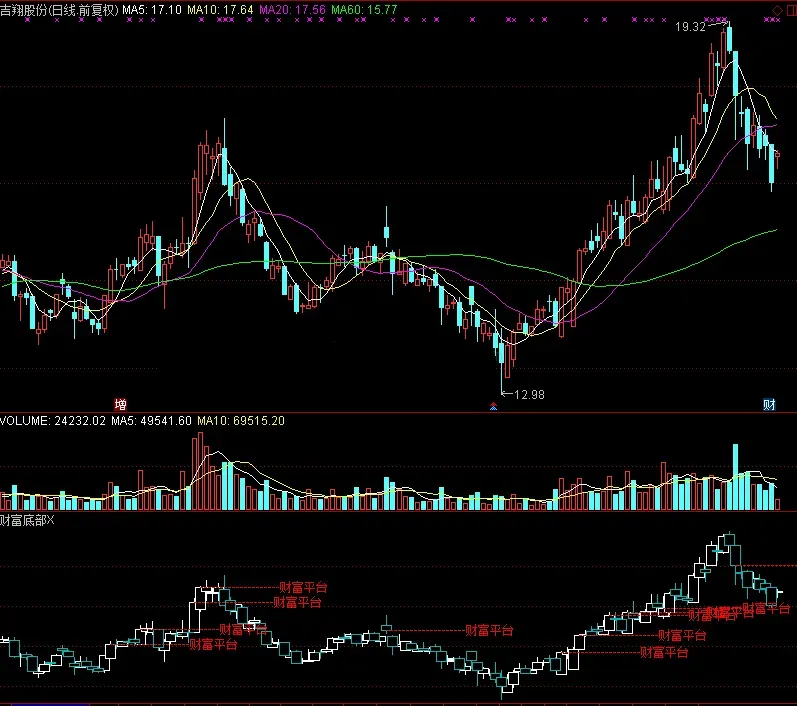Screen dimensions: 797x706
Task: Click the 吉翔股份(日线.前复权) chart title
Action: click(x=59, y=10)
